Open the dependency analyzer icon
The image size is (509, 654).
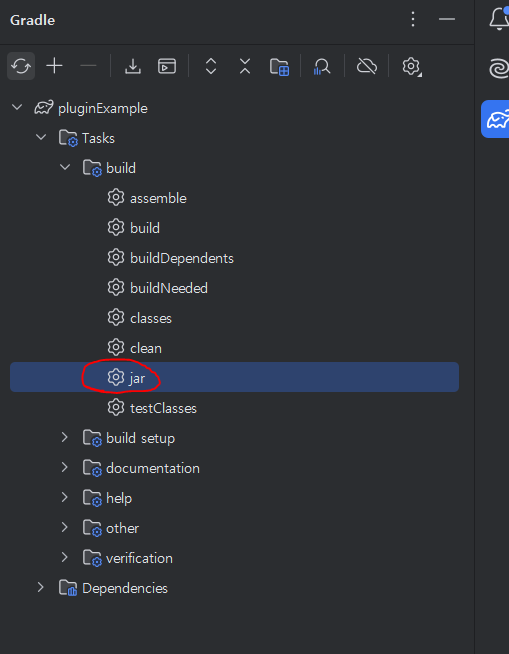coord(322,66)
